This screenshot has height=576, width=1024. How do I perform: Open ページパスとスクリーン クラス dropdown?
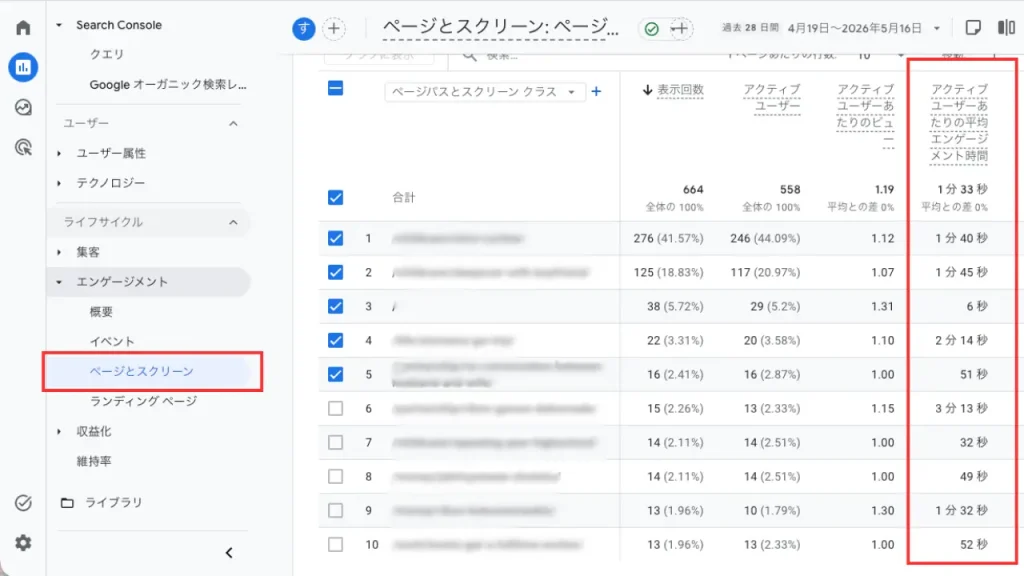tap(484, 92)
